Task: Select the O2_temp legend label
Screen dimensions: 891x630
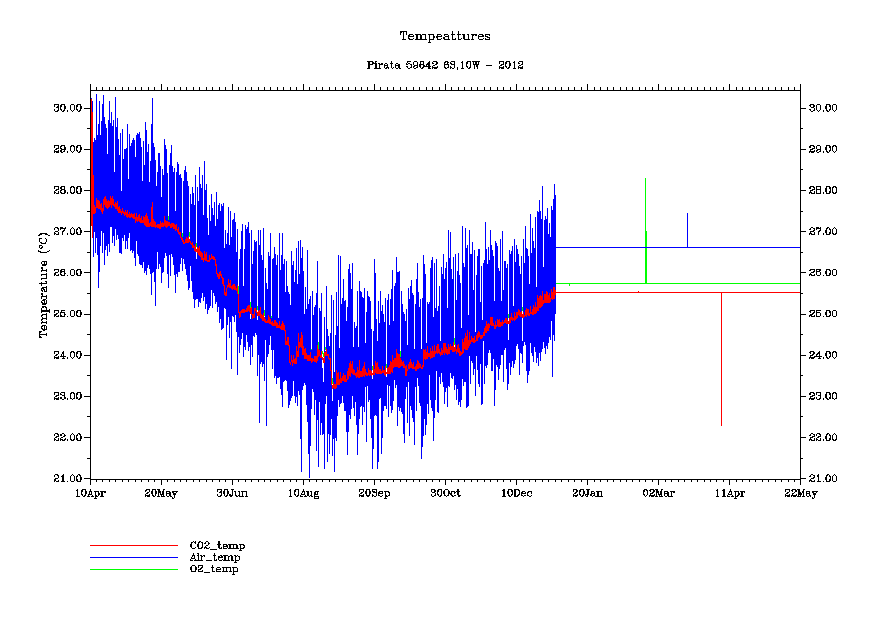Action: pos(214,569)
